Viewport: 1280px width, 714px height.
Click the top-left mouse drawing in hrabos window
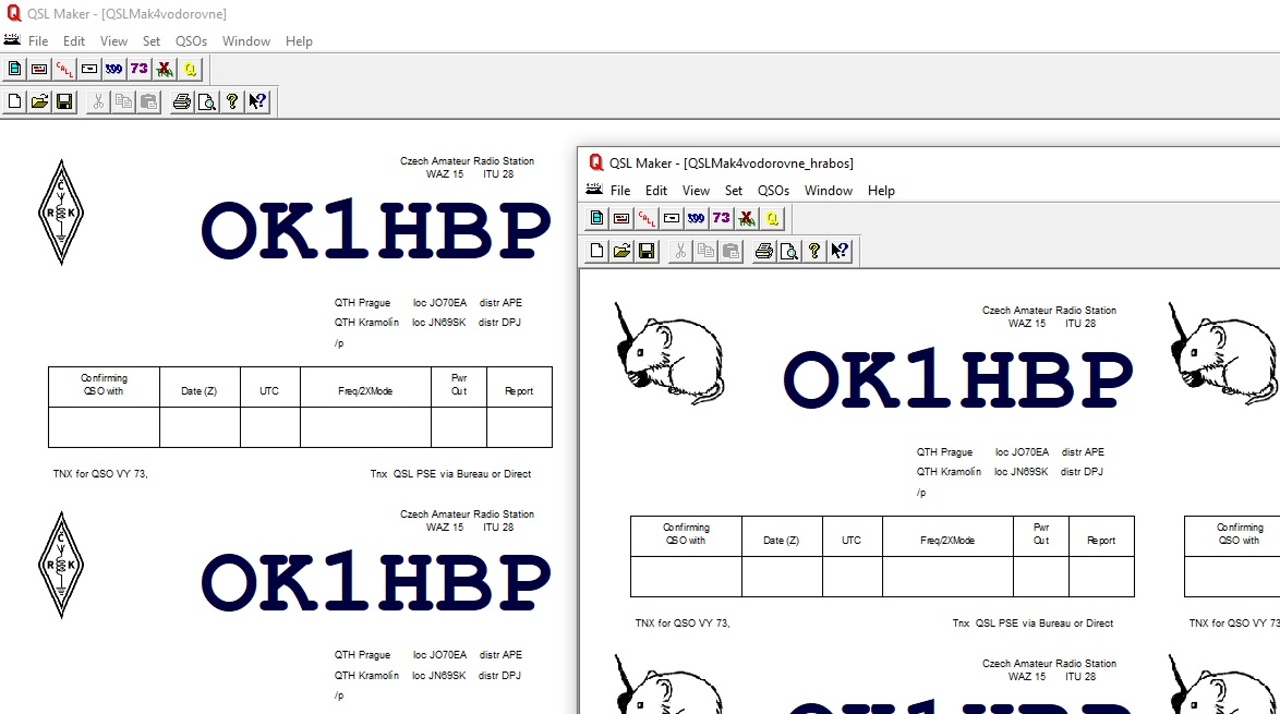point(669,353)
